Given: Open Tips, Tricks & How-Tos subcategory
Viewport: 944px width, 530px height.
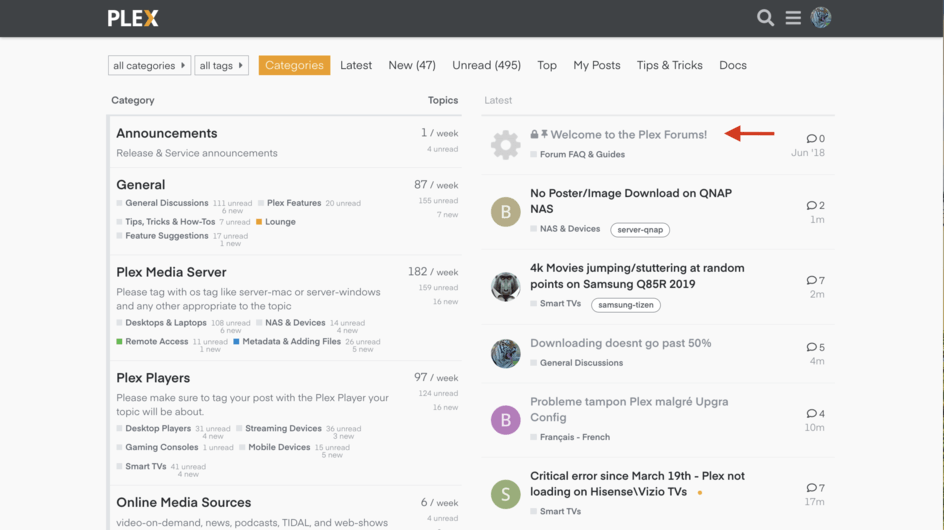Looking at the screenshot, I should click(170, 222).
